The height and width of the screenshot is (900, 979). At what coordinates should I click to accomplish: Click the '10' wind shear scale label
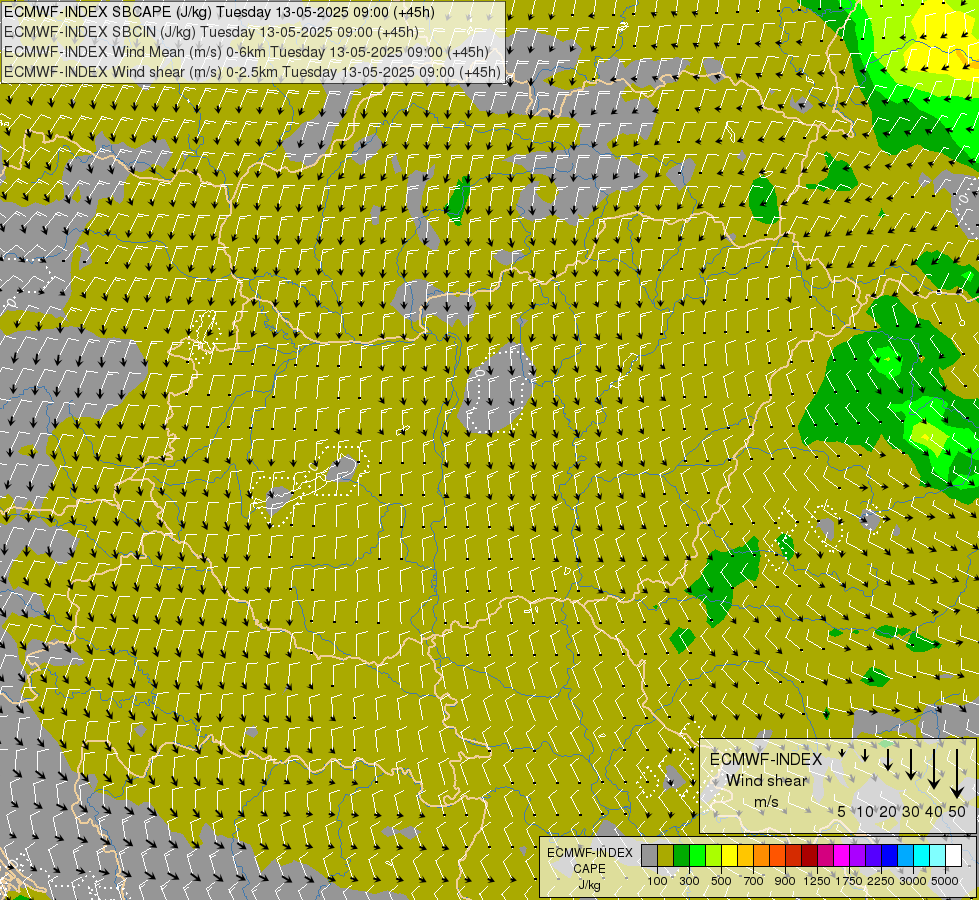[x=865, y=811]
